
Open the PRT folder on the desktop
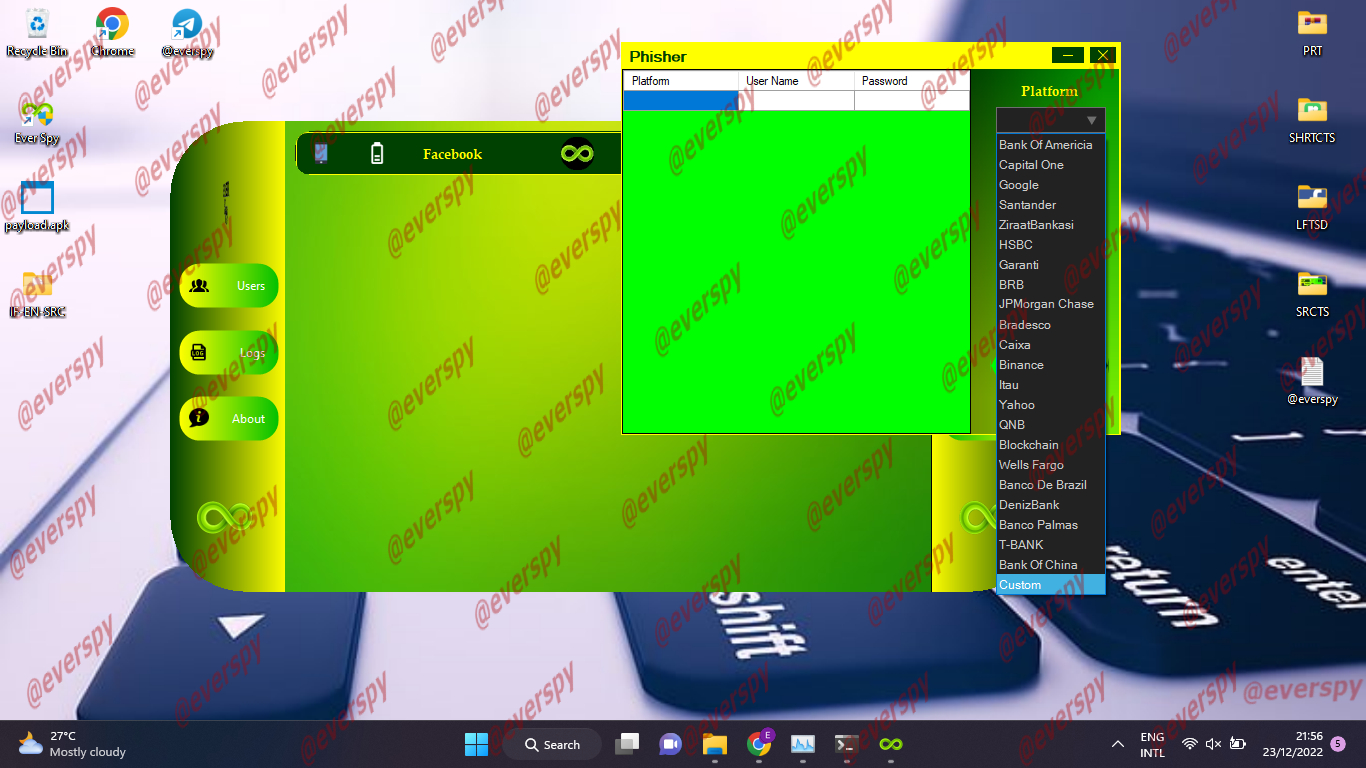click(1312, 32)
